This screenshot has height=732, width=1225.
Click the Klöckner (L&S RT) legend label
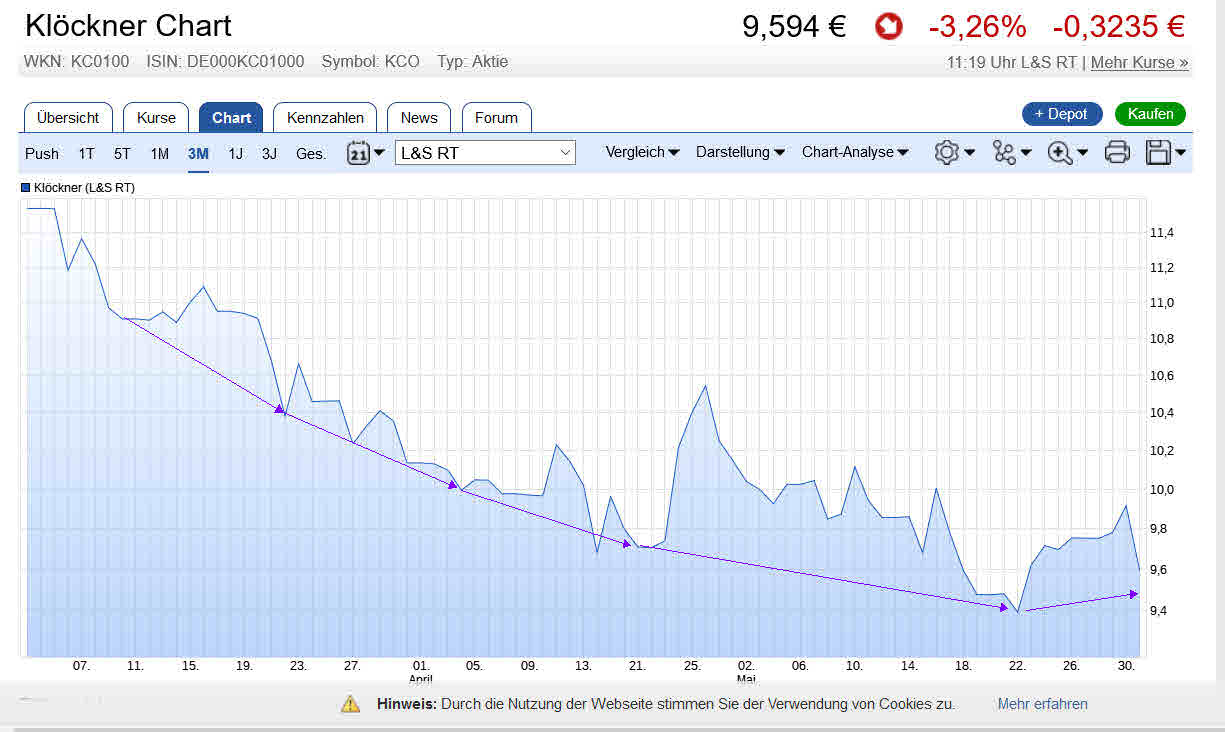click(84, 187)
